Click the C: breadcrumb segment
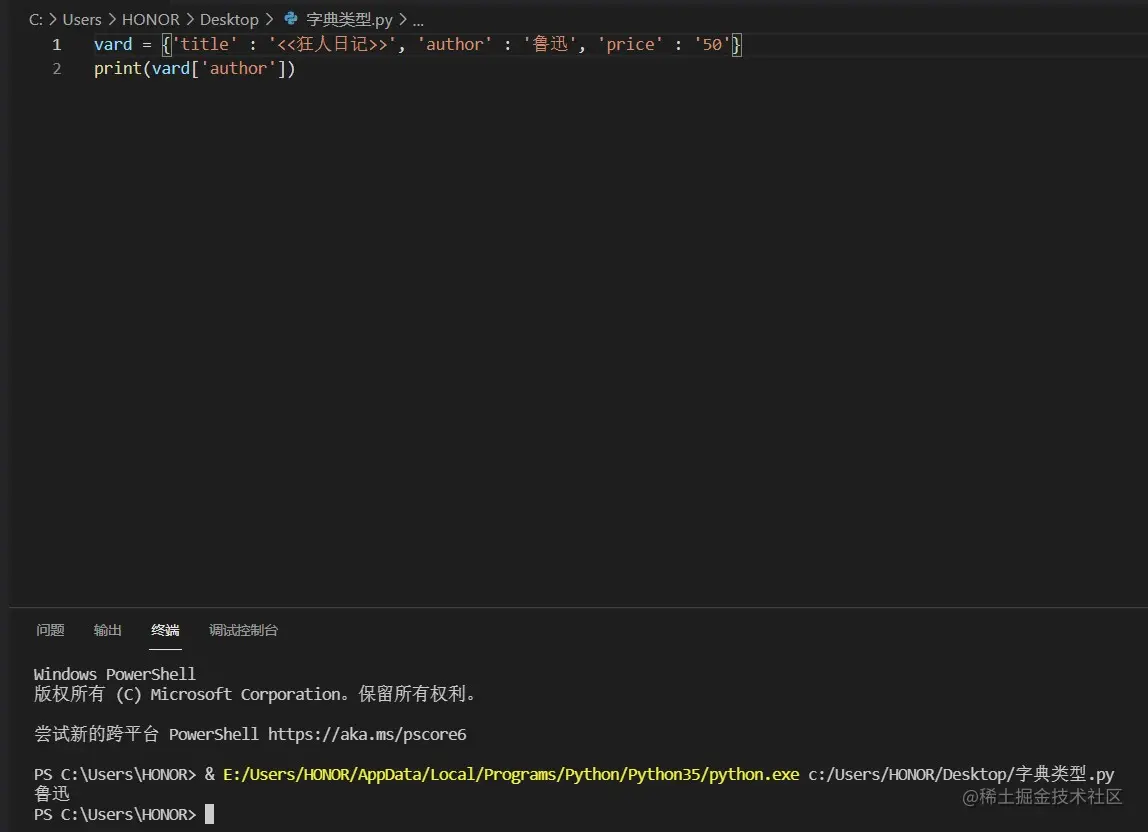The image size is (1148, 832). point(35,20)
